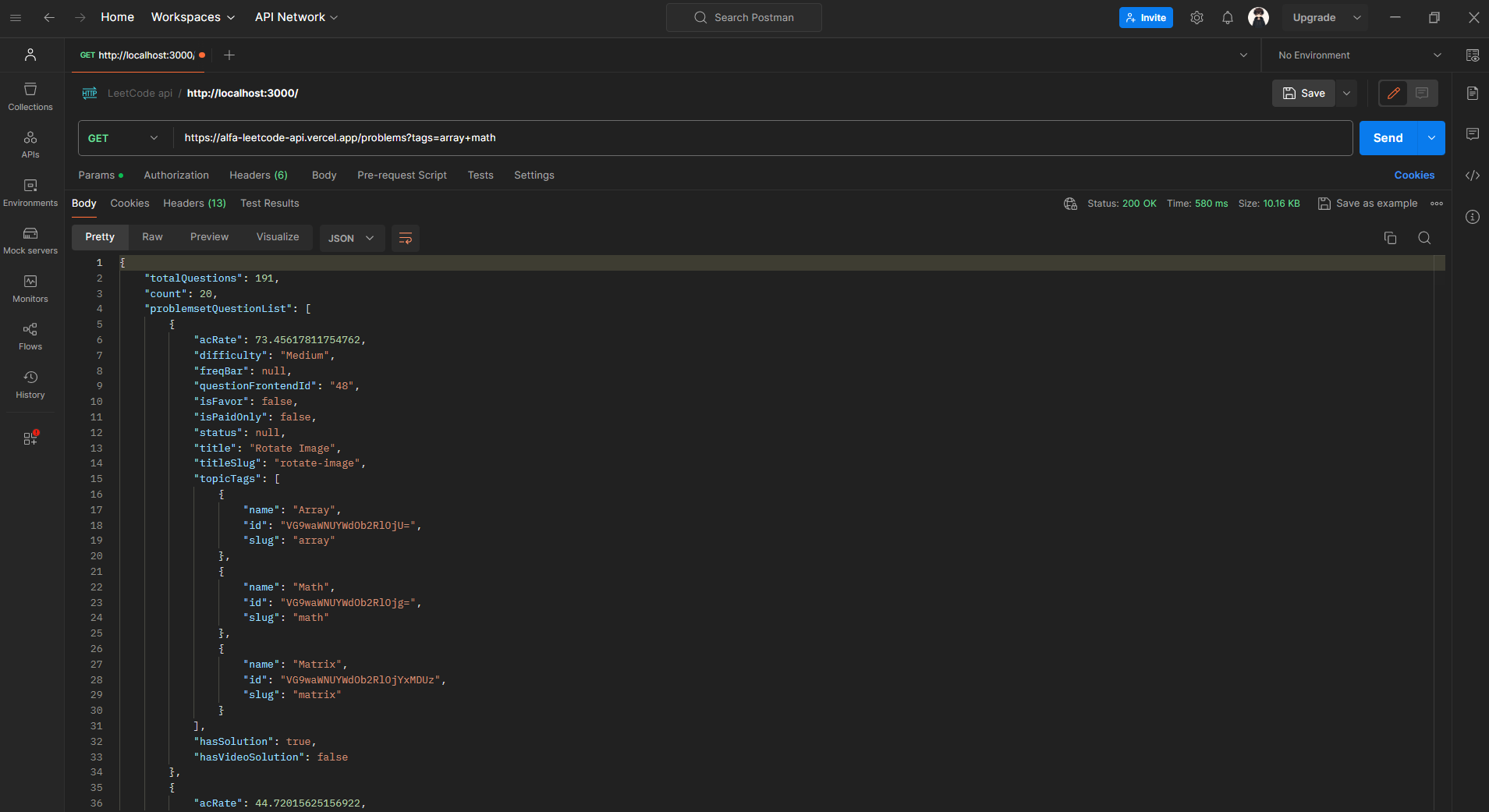
Task: Select the GET localhost:3000 request tab
Action: [x=142, y=55]
